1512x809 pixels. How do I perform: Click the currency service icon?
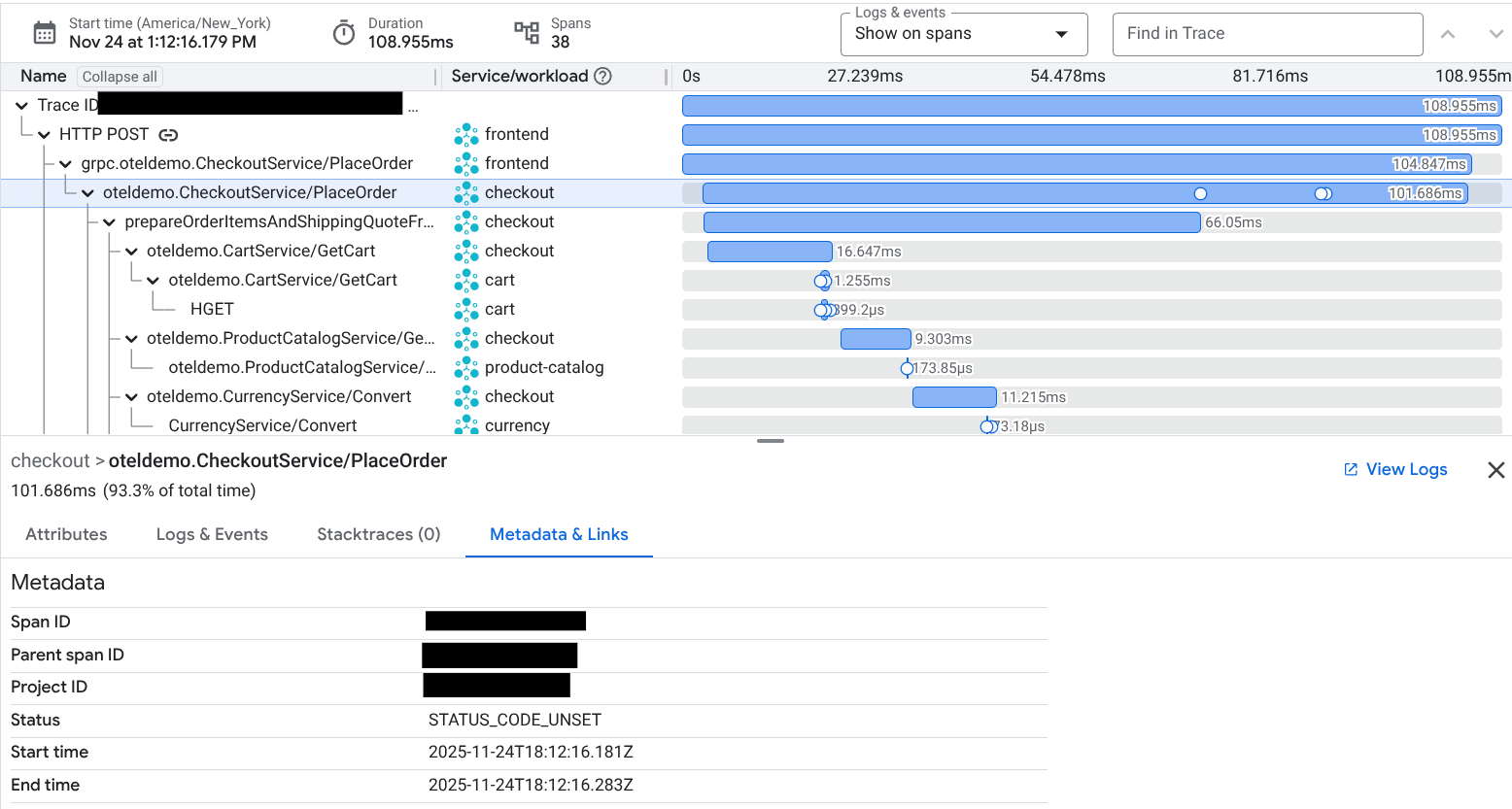(x=466, y=425)
